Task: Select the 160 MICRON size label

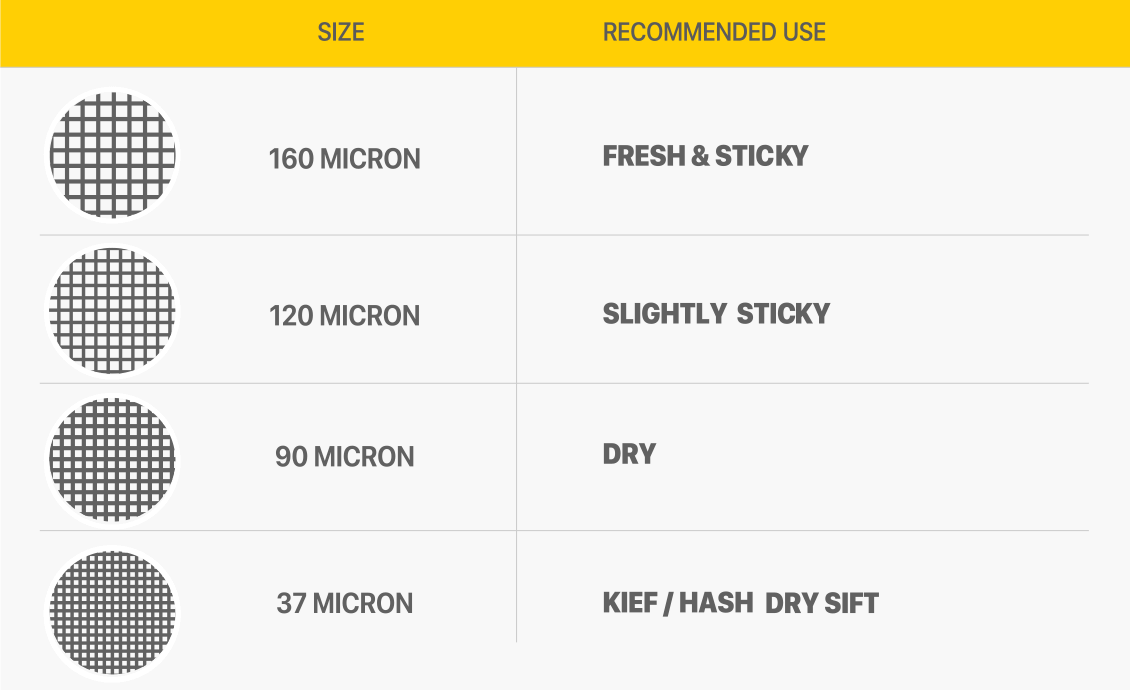Action: click(x=344, y=159)
